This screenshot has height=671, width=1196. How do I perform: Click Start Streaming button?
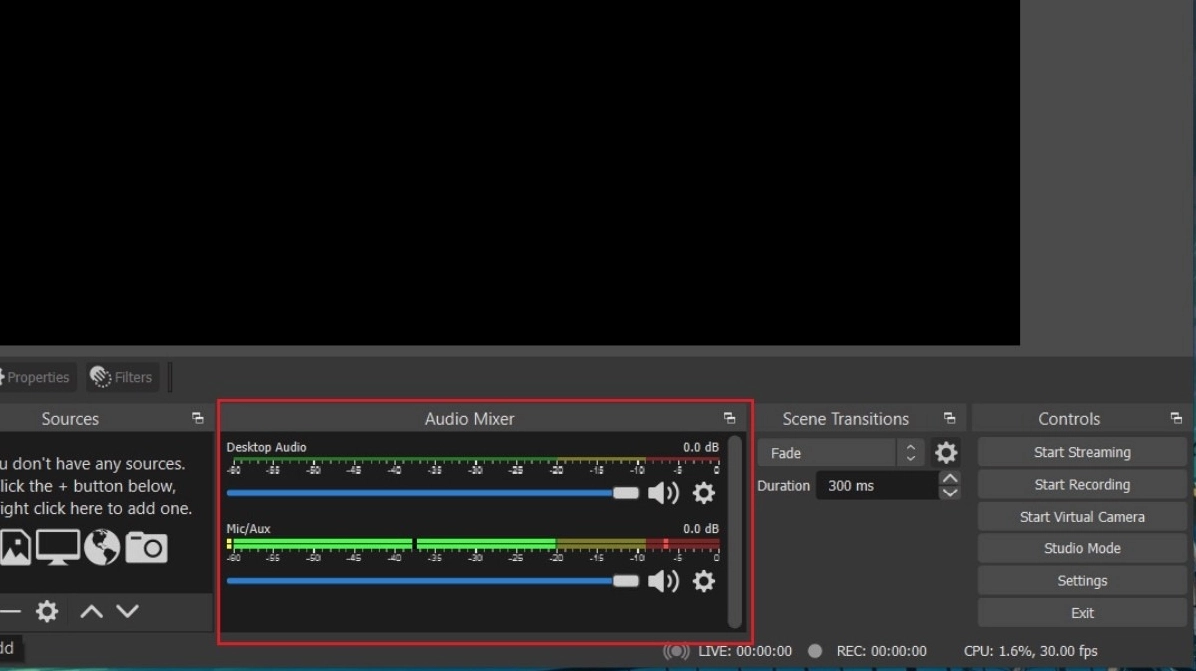pyautogui.click(x=1082, y=452)
